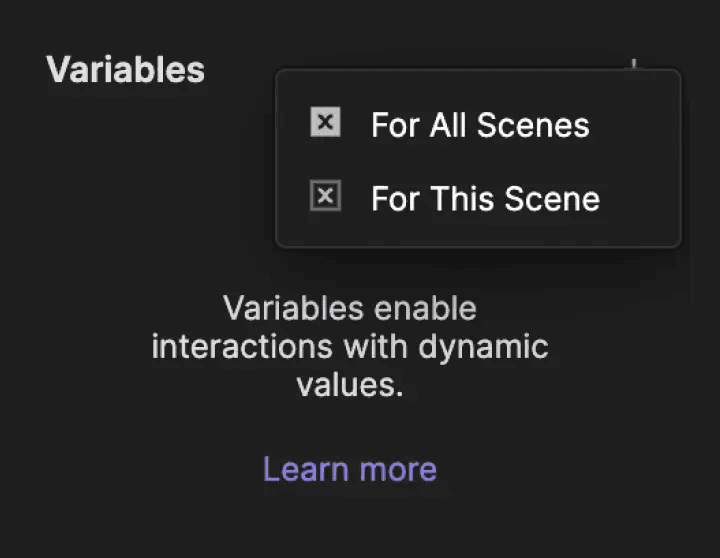This screenshot has height=558, width=720.
Task: Close the menu via the add variable button
Action: pyautogui.click(x=634, y=65)
